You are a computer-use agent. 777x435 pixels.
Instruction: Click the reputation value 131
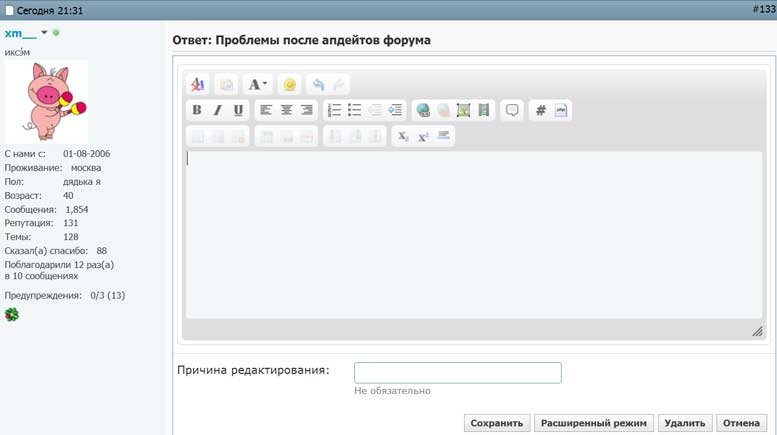point(71,223)
